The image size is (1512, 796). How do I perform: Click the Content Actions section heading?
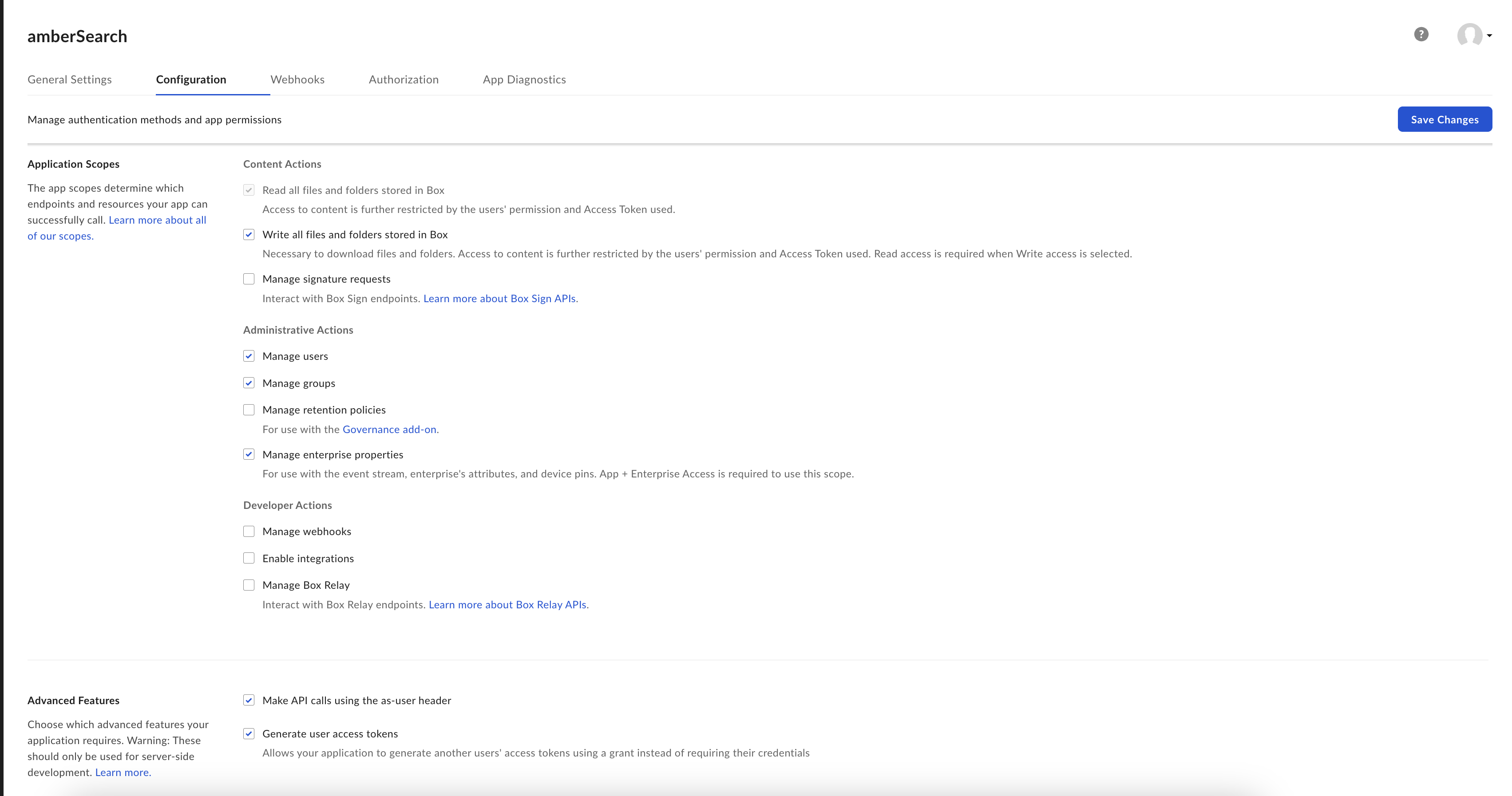click(282, 164)
